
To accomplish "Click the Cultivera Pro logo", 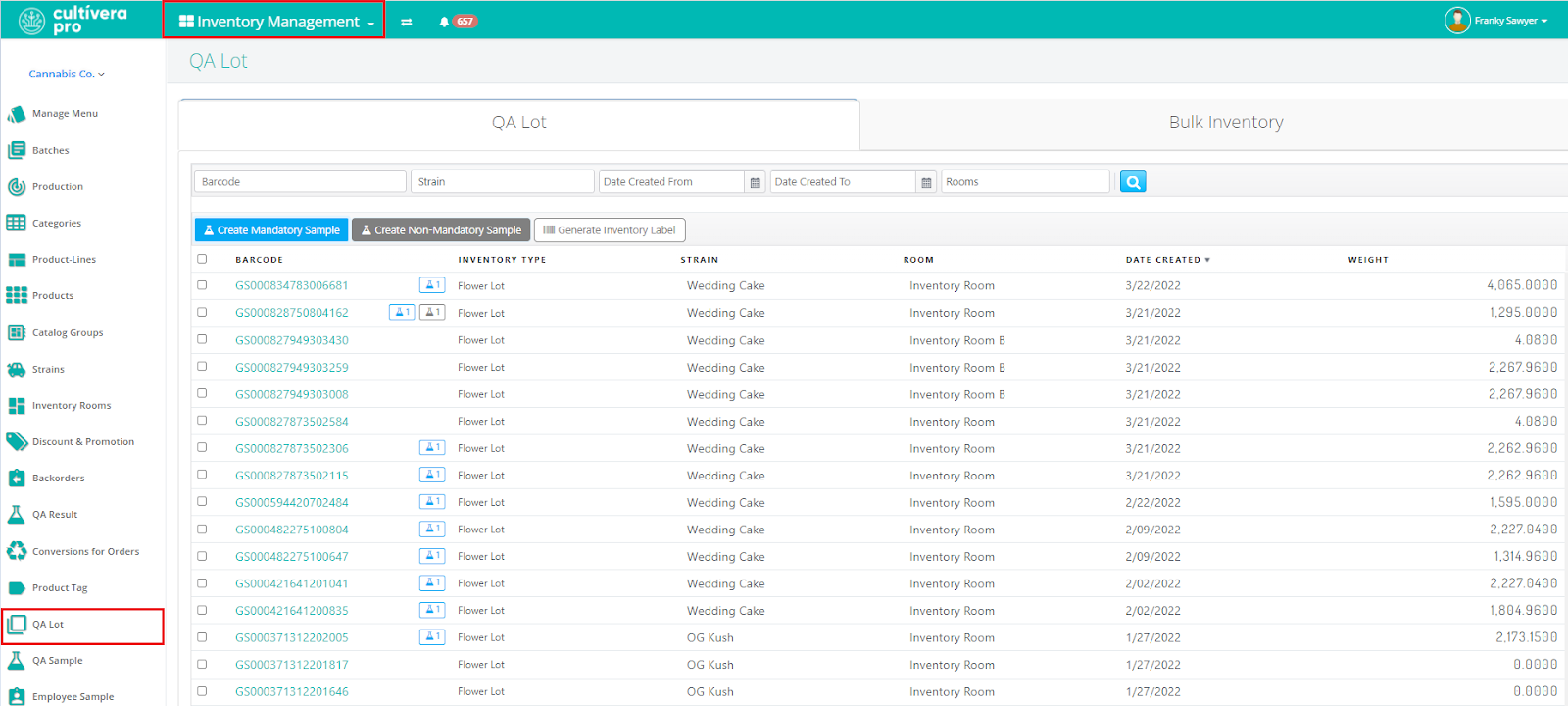I will [73, 20].
